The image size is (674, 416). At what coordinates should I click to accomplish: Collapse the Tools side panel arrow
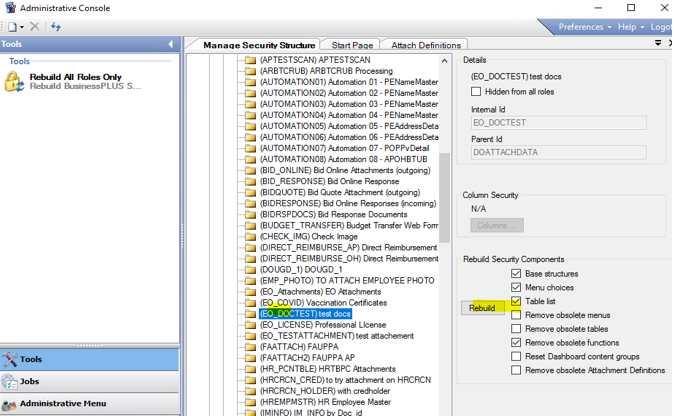[171, 44]
